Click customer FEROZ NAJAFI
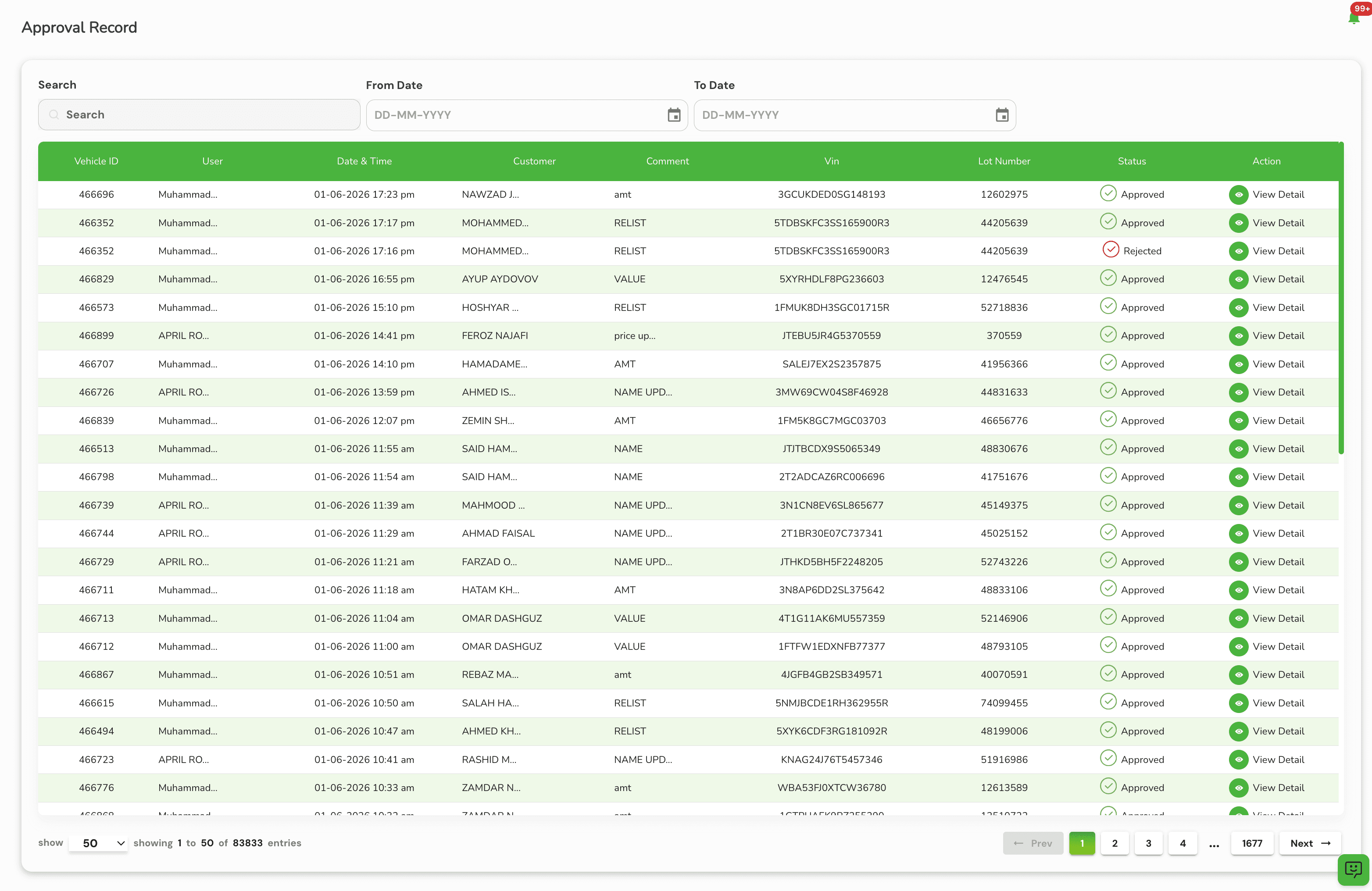Image resolution: width=1372 pixels, height=891 pixels. click(x=495, y=336)
